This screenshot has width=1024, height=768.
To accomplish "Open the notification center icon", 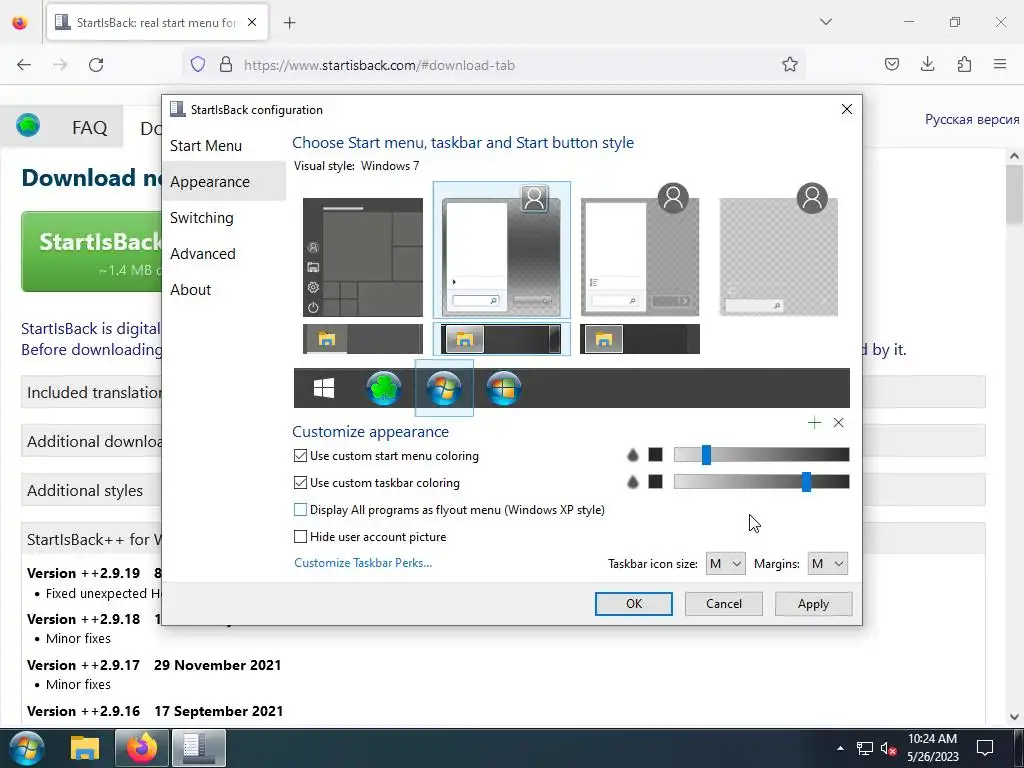I will click(x=985, y=748).
